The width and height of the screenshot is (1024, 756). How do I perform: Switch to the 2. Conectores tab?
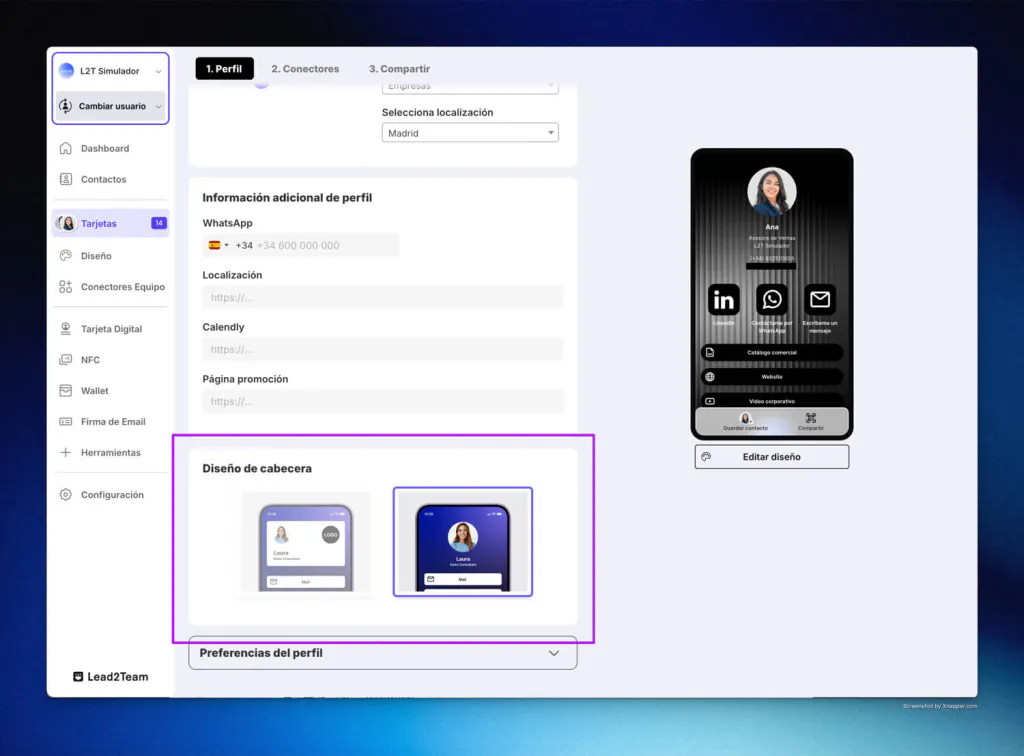tap(305, 69)
